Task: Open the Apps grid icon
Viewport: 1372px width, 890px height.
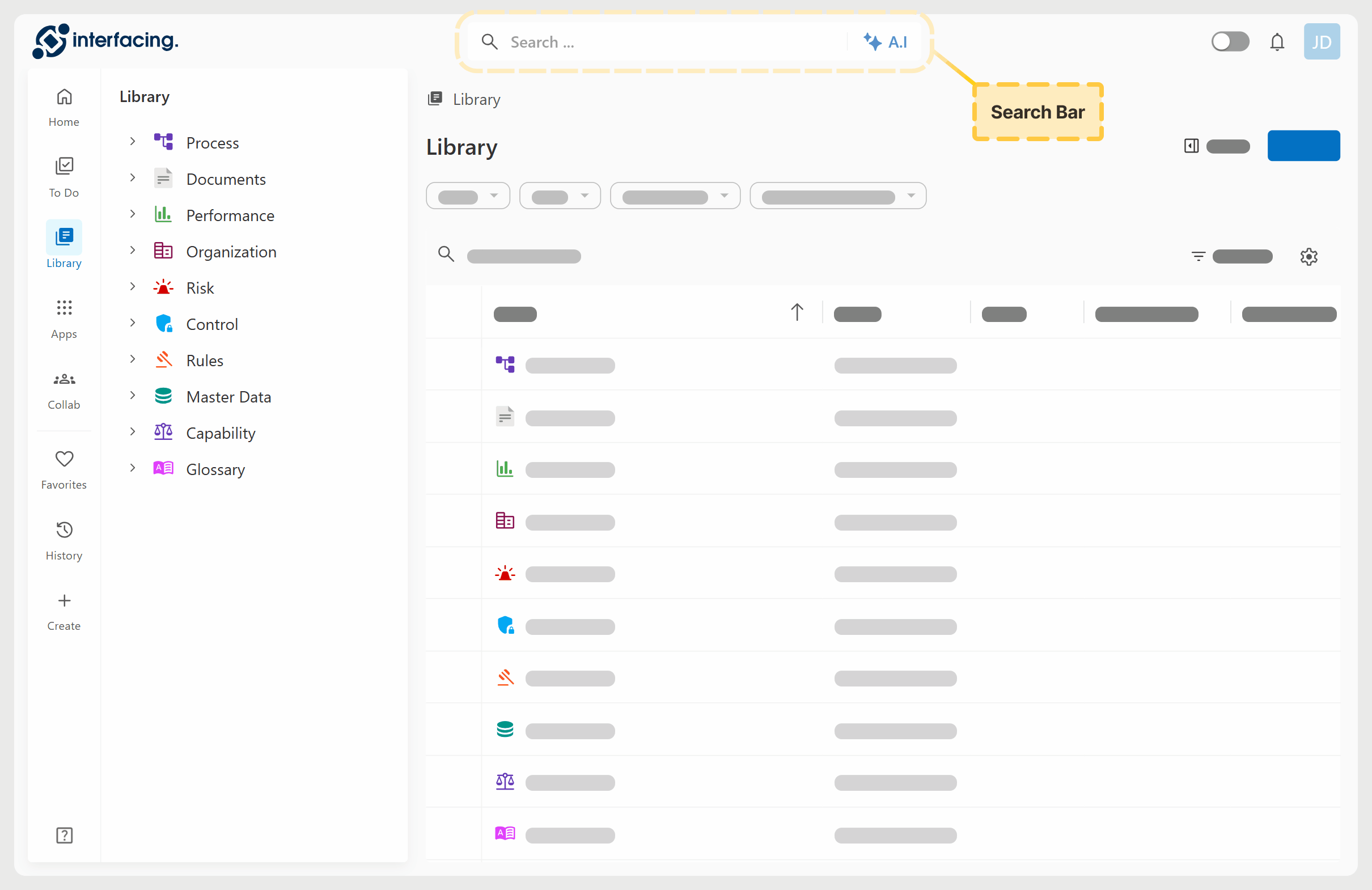Action: coord(64,307)
